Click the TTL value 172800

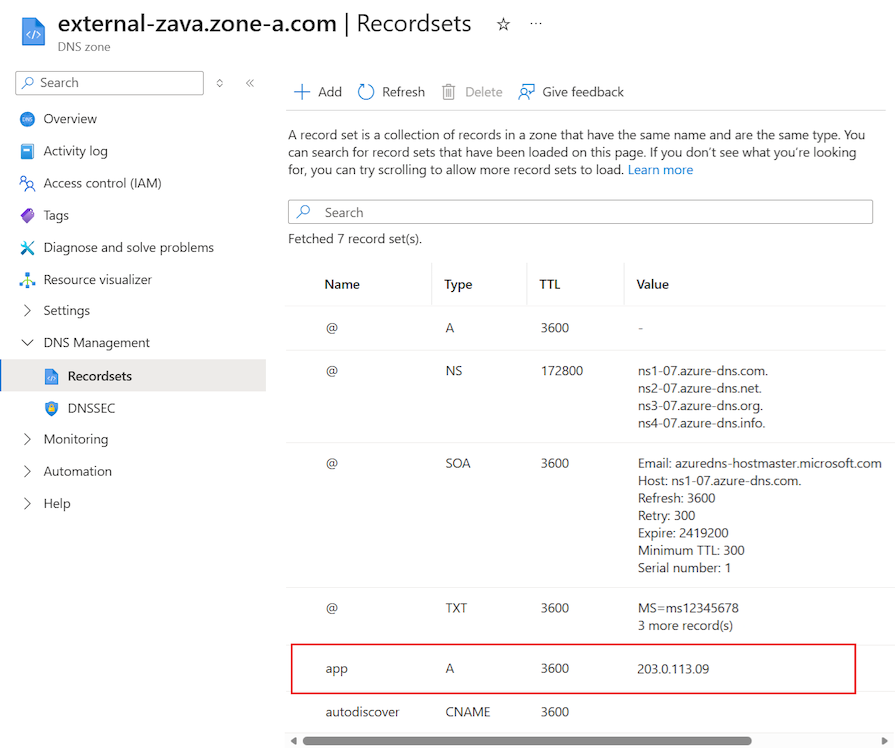pyautogui.click(x=562, y=371)
